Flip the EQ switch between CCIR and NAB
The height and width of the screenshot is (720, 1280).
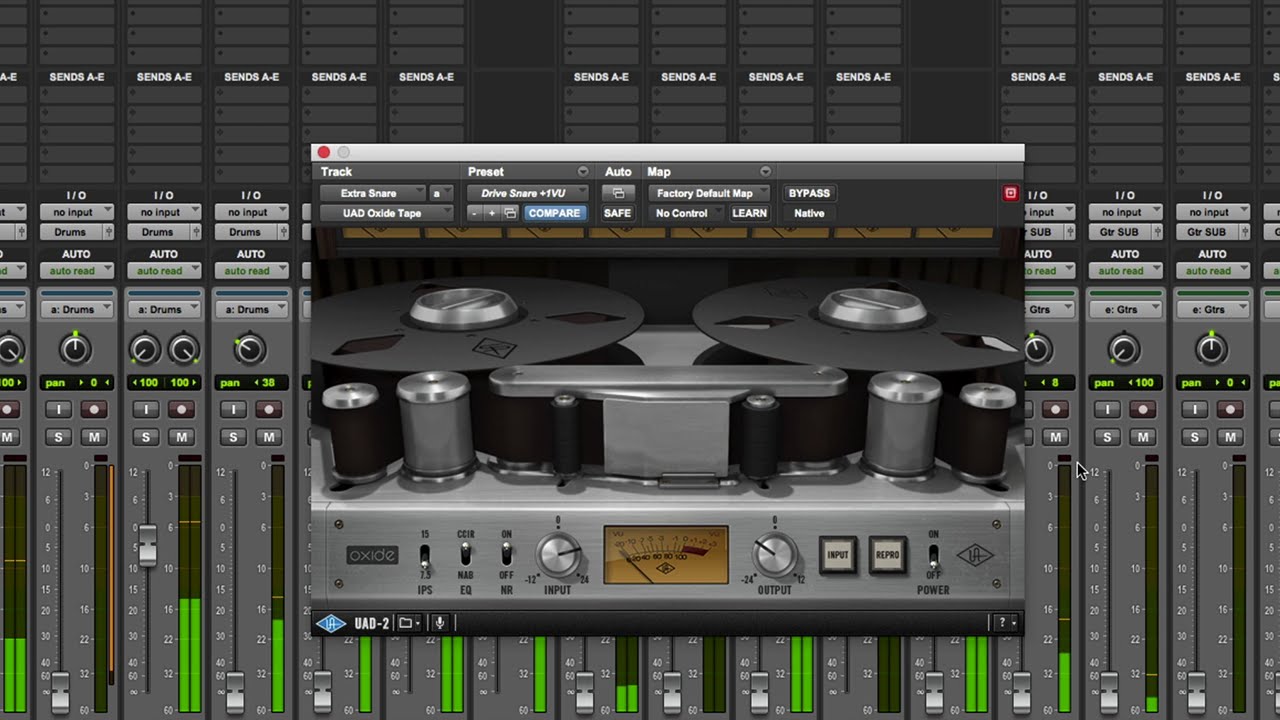465,555
